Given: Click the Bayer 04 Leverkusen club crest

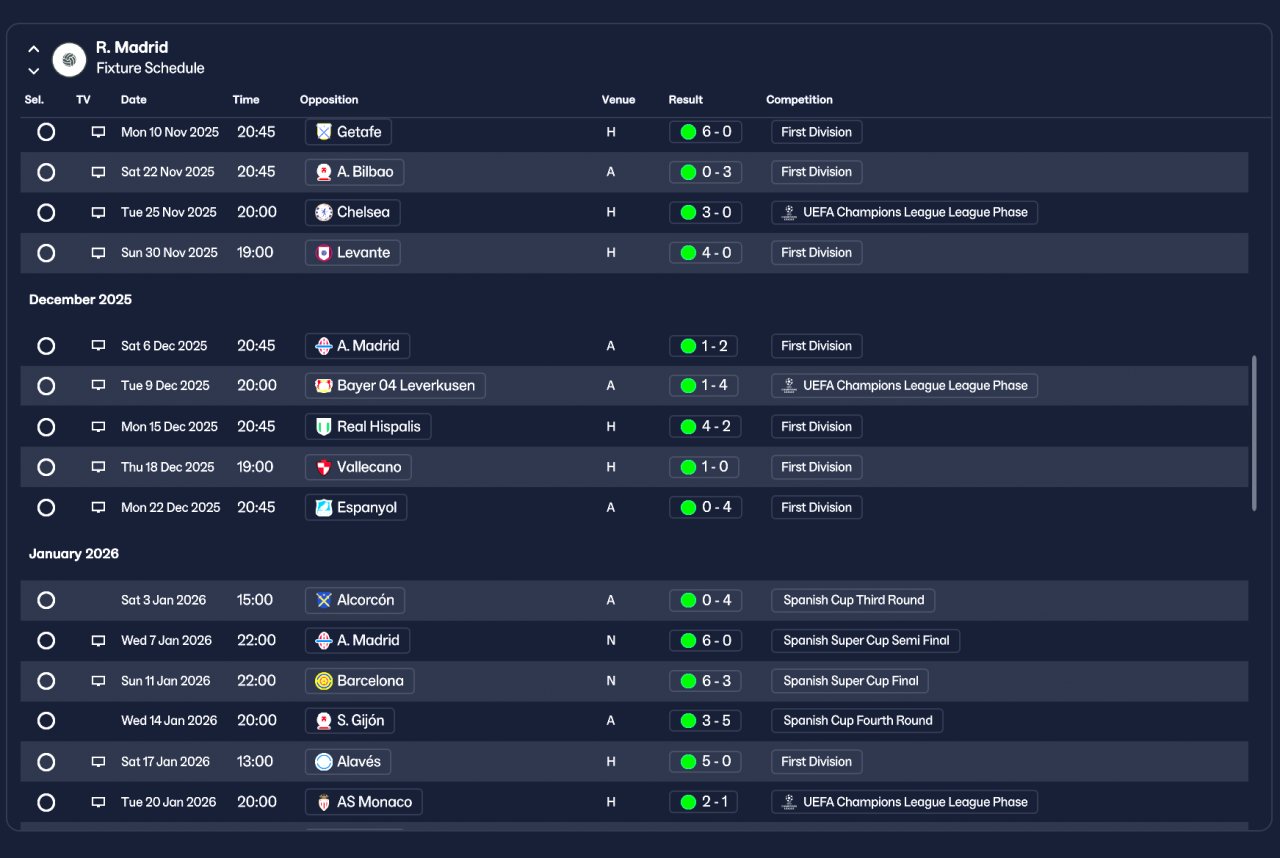Looking at the screenshot, I should point(323,386).
